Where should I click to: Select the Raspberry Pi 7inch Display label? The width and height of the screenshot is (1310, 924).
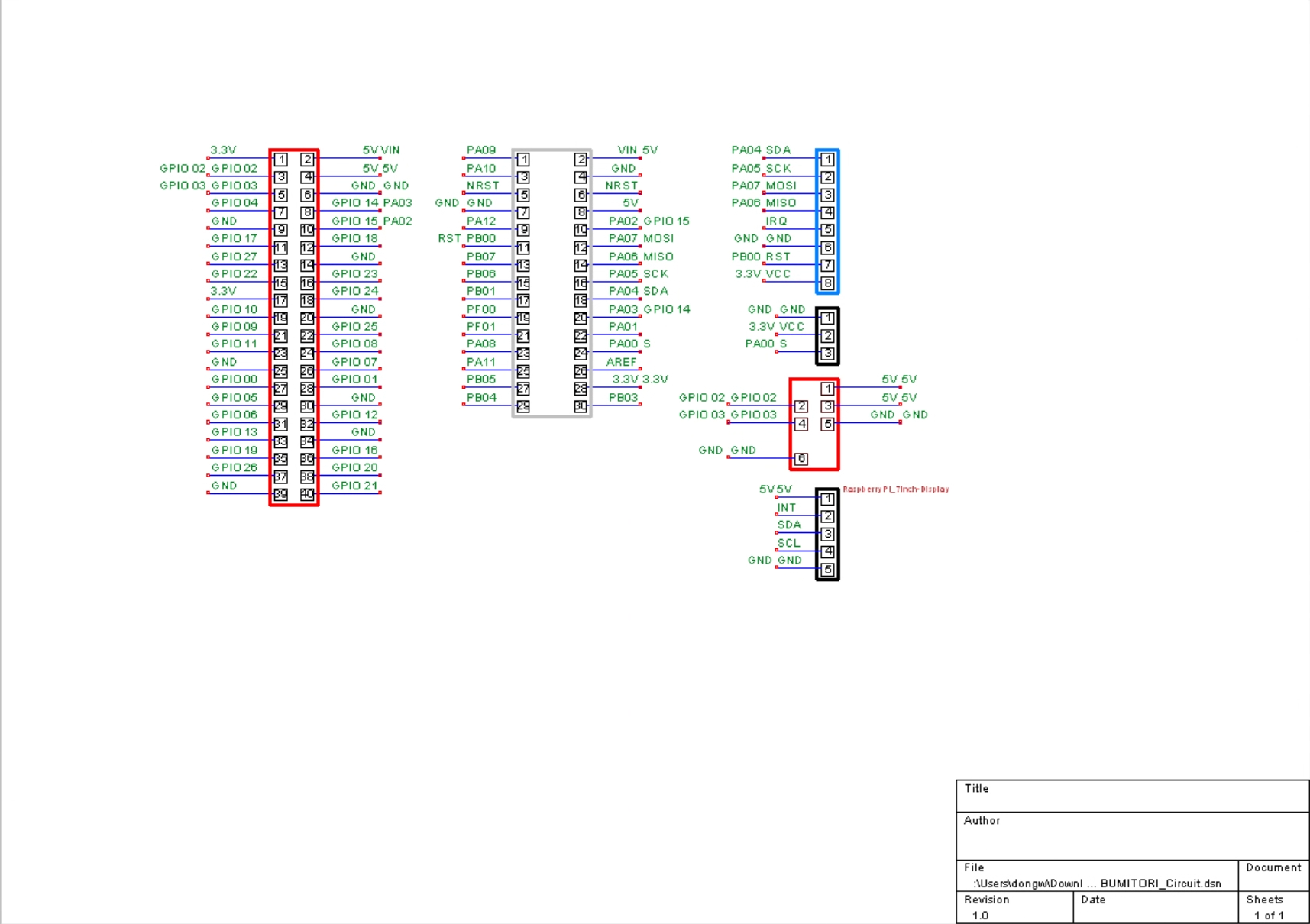coord(896,489)
